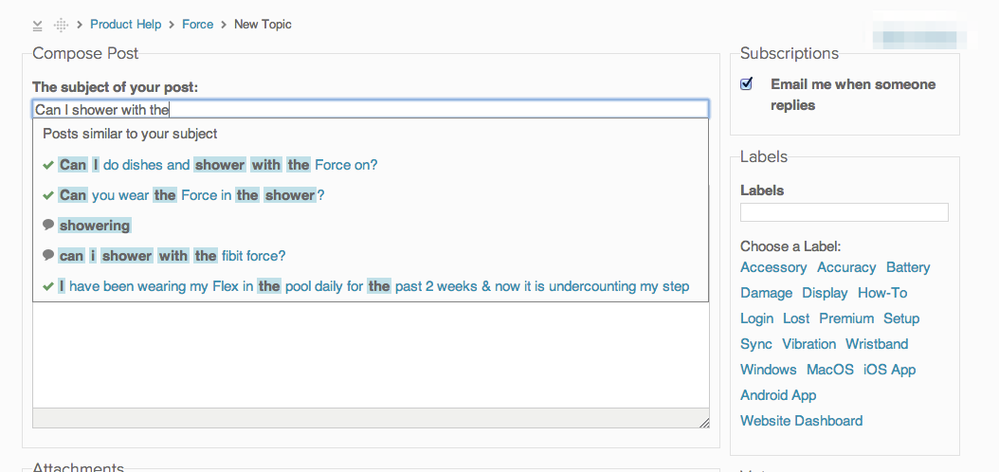Viewport: 999px width, 472px height.
Task: Click the Labels text input field
Action: [x=844, y=212]
